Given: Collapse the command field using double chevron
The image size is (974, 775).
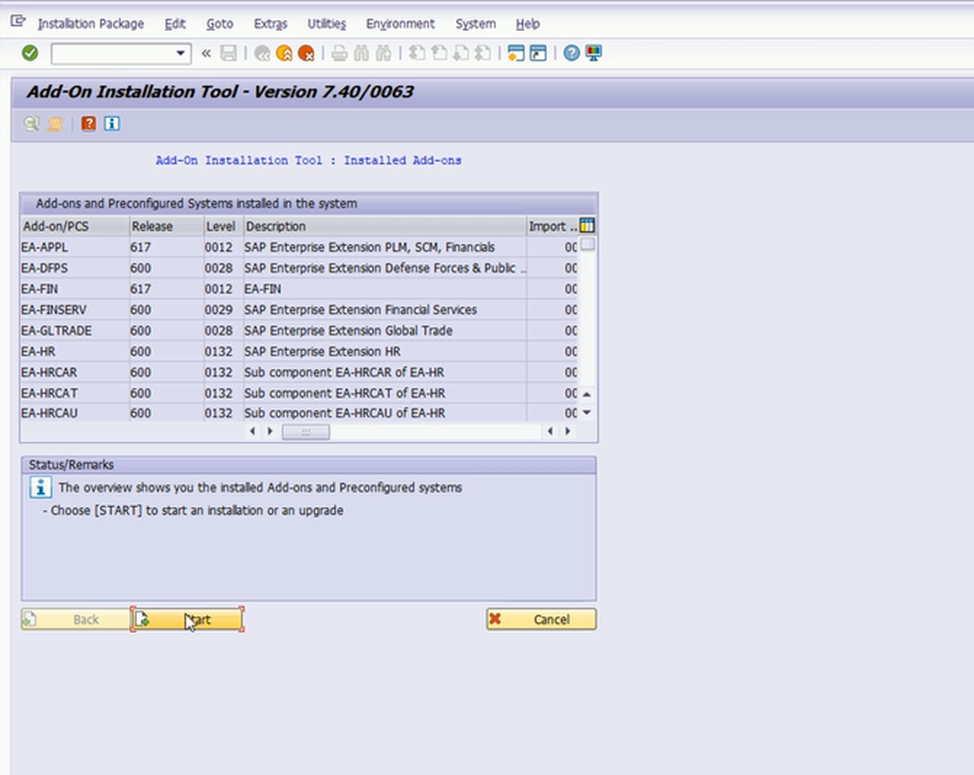Looking at the screenshot, I should pos(206,53).
